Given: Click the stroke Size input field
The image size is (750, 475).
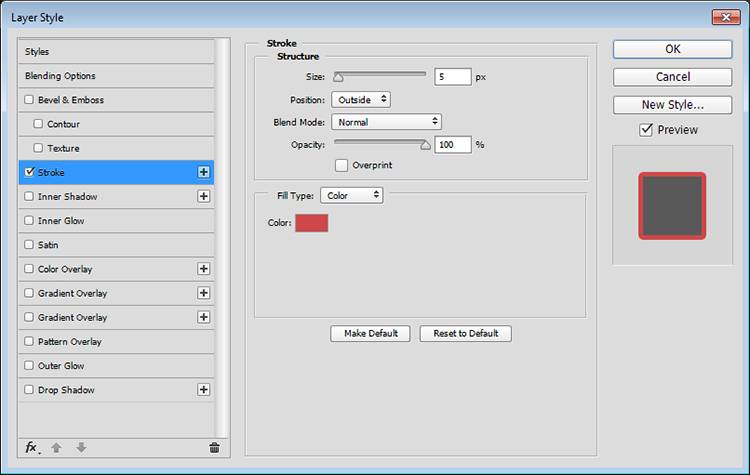Looking at the screenshot, I should point(452,76).
